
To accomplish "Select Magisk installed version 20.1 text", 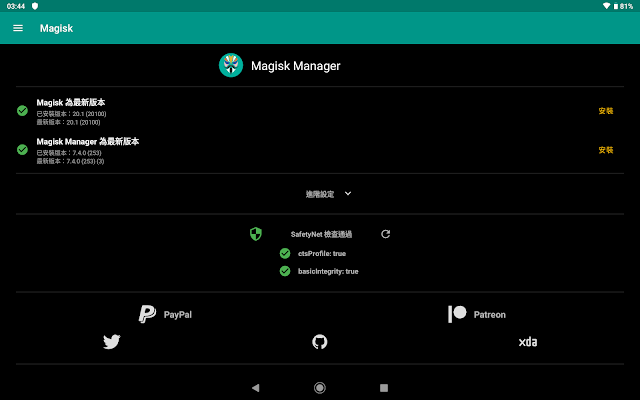I will point(71,114).
